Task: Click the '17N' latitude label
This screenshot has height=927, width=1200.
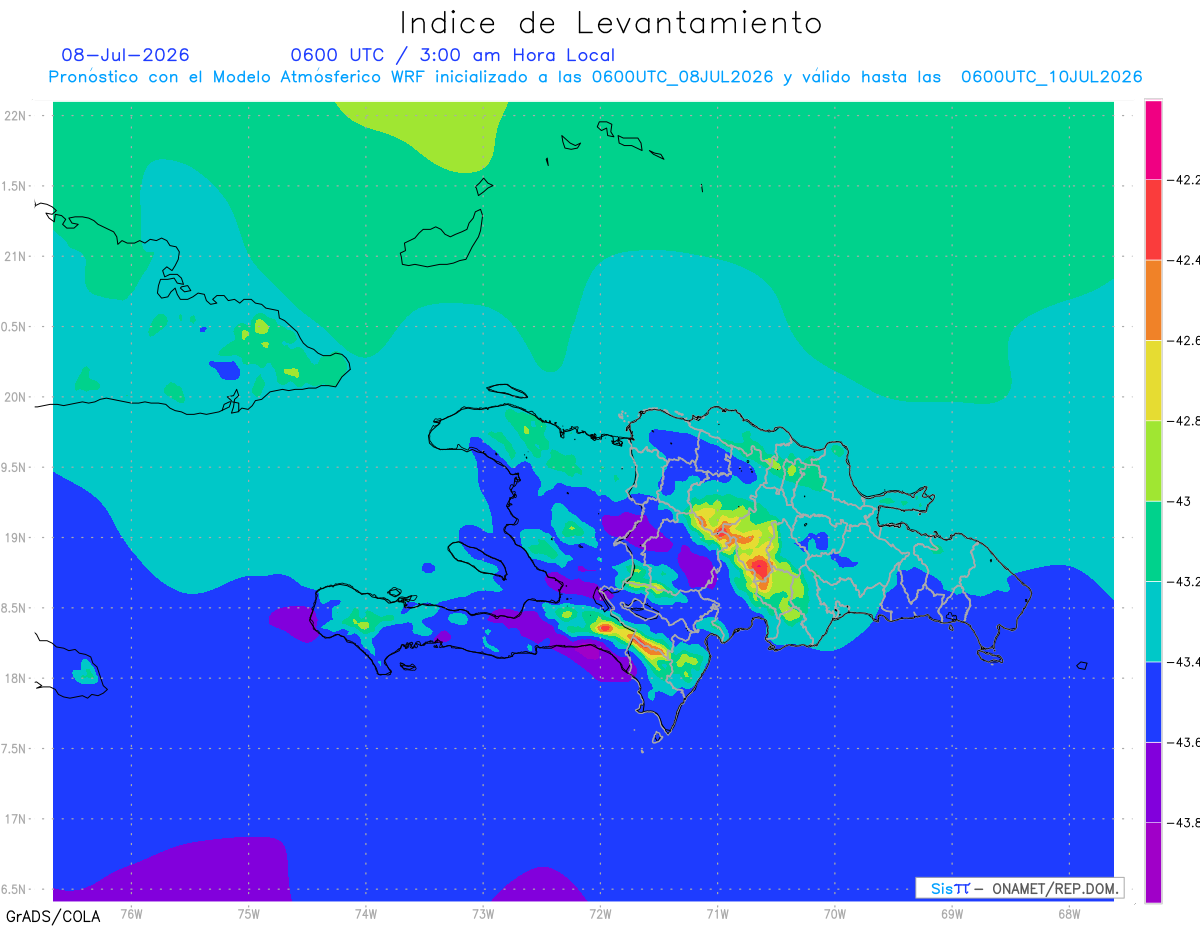Action: click(x=17, y=819)
